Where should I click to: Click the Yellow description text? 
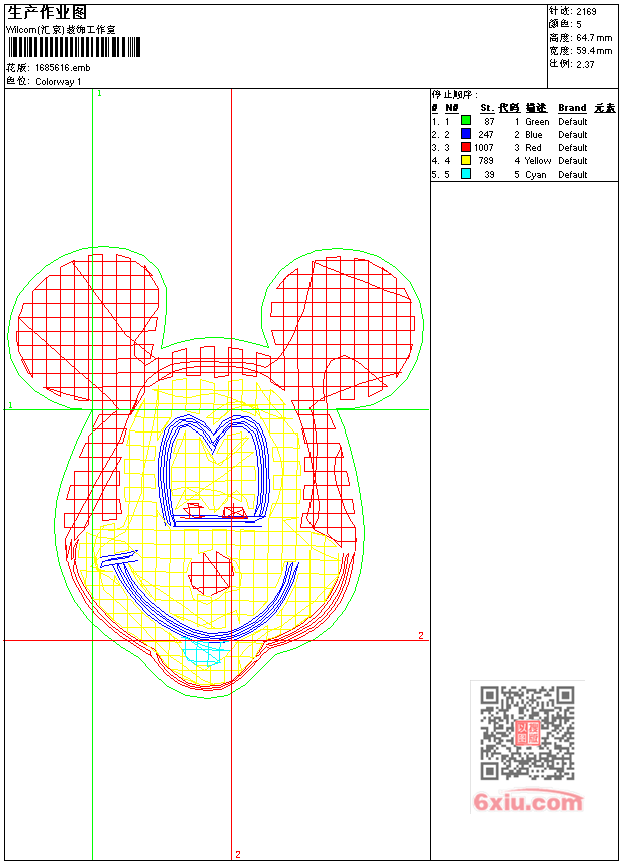tap(538, 161)
